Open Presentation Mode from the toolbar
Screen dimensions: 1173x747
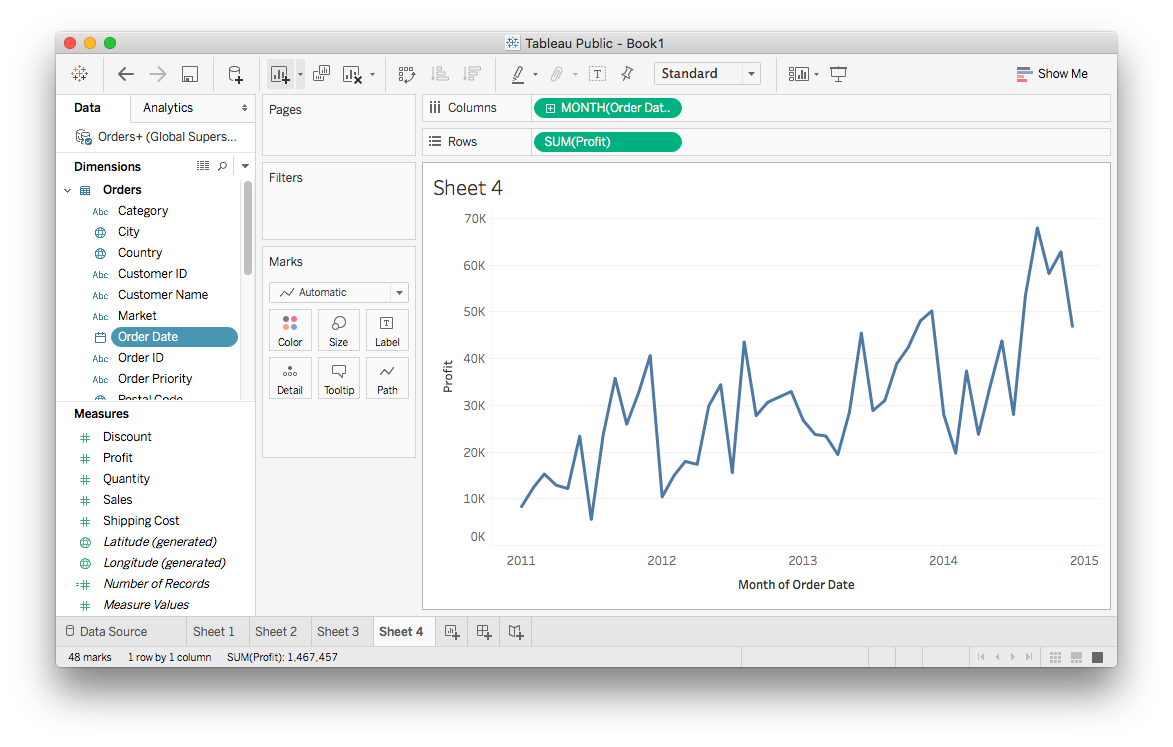point(838,74)
